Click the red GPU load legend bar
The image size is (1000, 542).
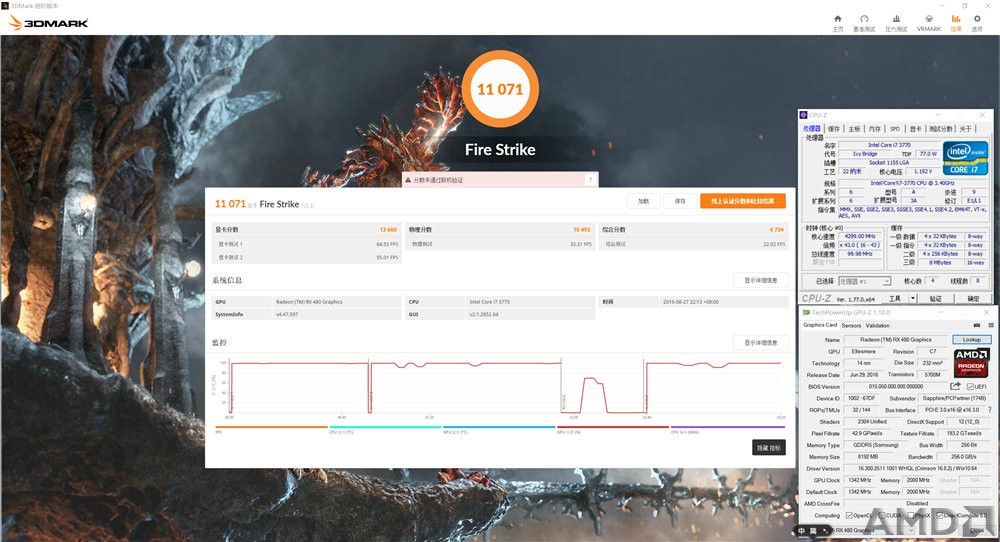coord(613,427)
